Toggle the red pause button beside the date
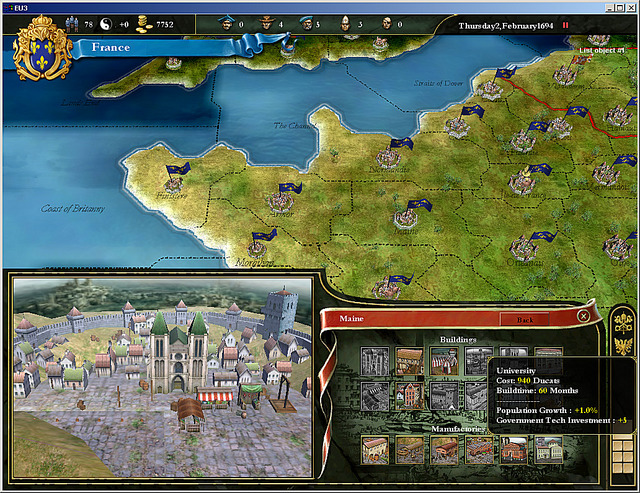Viewport: 640px width, 493px height. (565, 24)
